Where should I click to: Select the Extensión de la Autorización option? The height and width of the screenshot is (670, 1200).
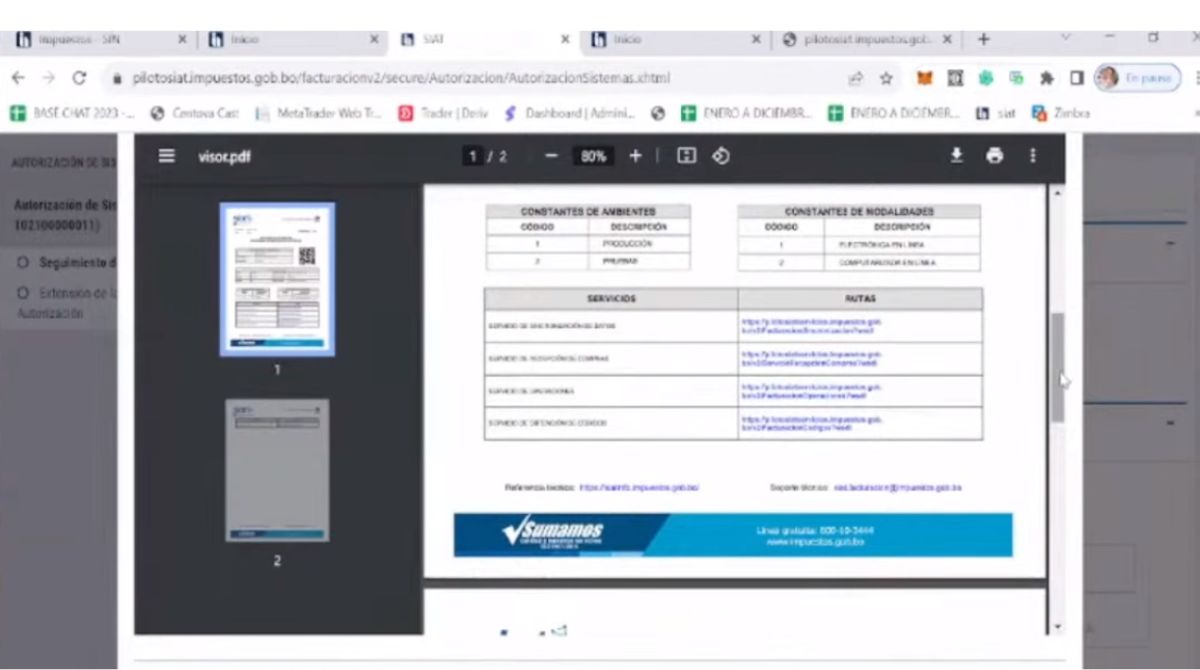point(22,294)
